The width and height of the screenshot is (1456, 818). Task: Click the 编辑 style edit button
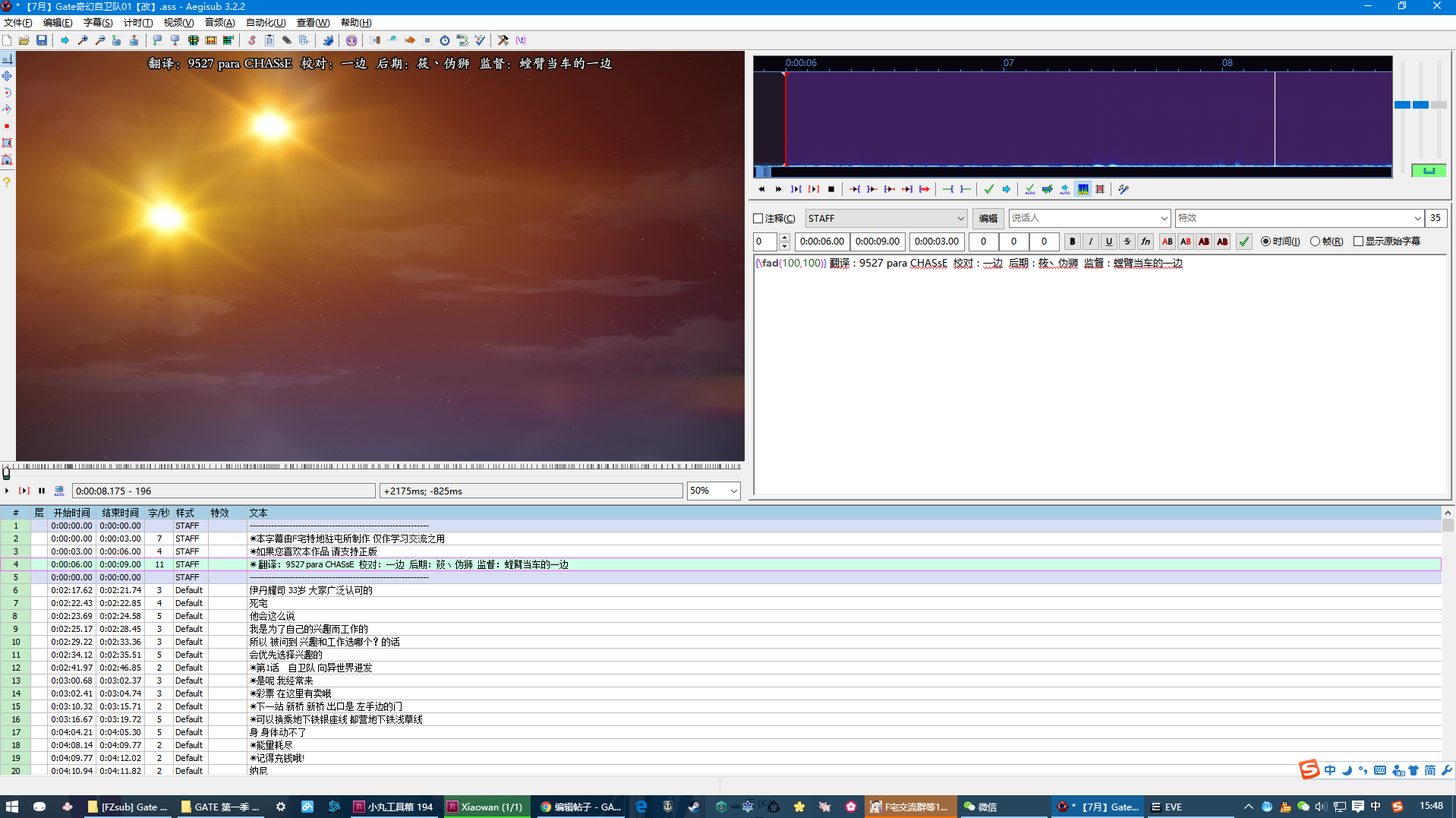tap(988, 218)
